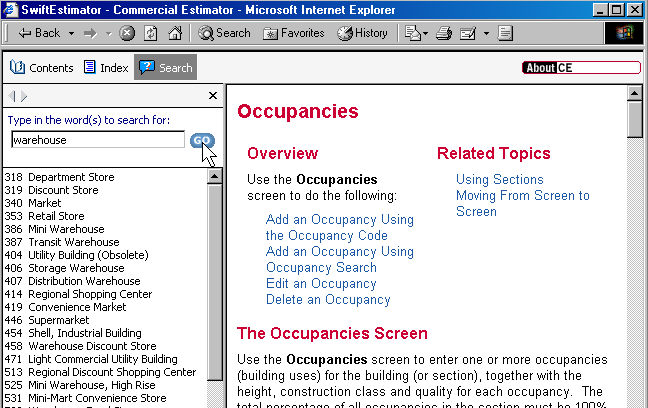Click the Discuss toolbar icon
The height and width of the screenshot is (408, 648).
point(505,33)
